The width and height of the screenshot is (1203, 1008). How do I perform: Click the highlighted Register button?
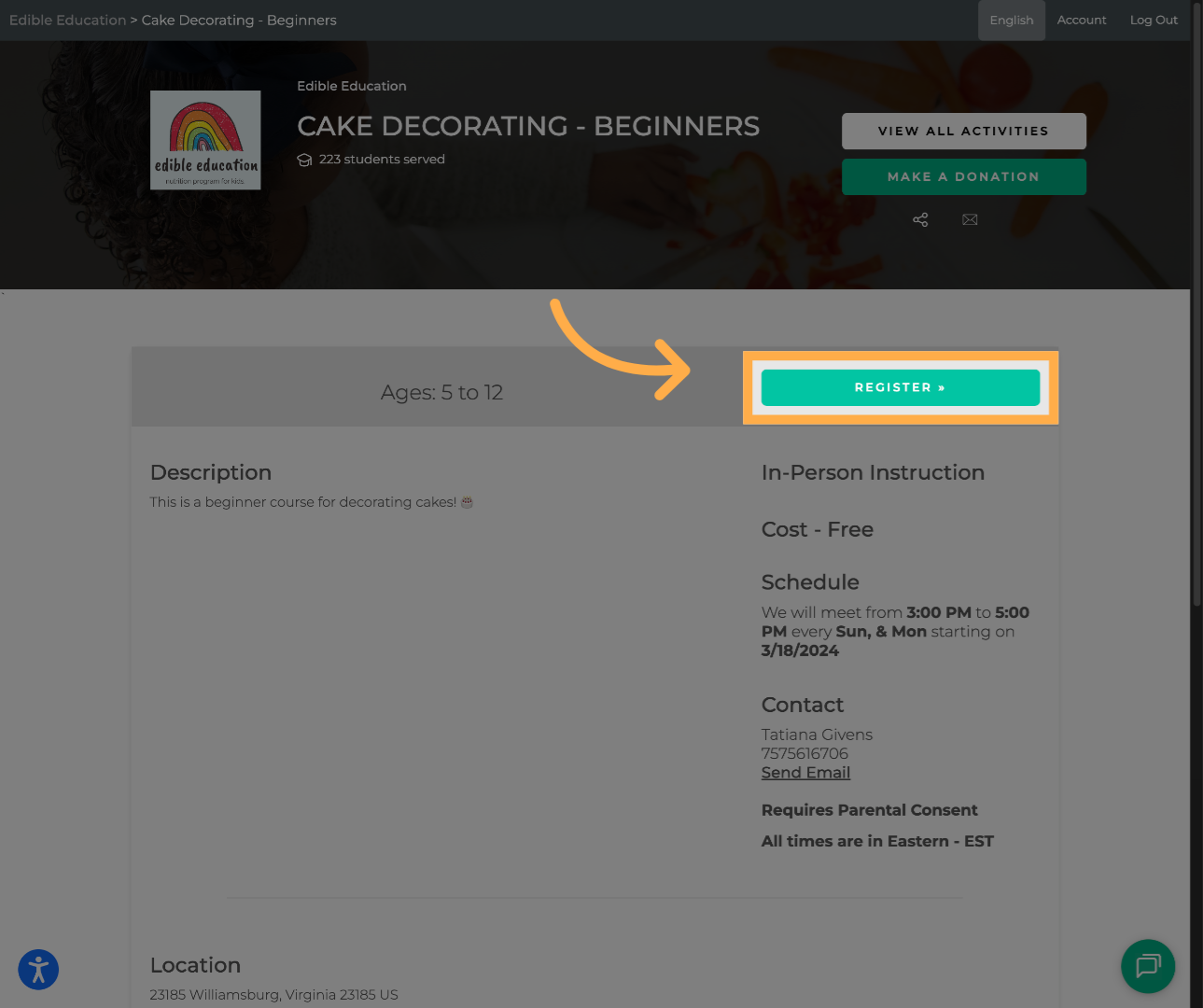(x=901, y=387)
